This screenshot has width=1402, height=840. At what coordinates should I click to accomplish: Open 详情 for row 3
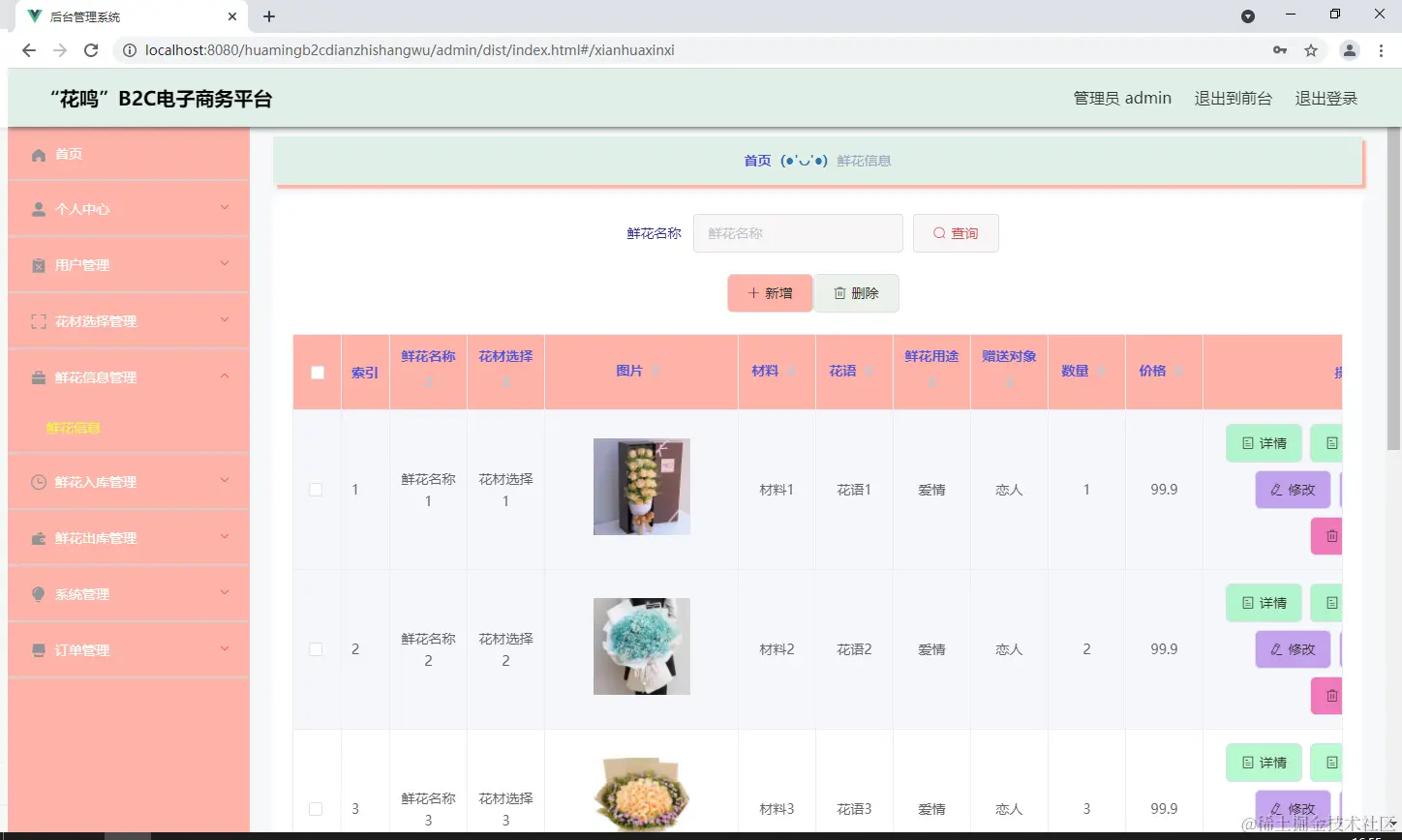click(1265, 763)
